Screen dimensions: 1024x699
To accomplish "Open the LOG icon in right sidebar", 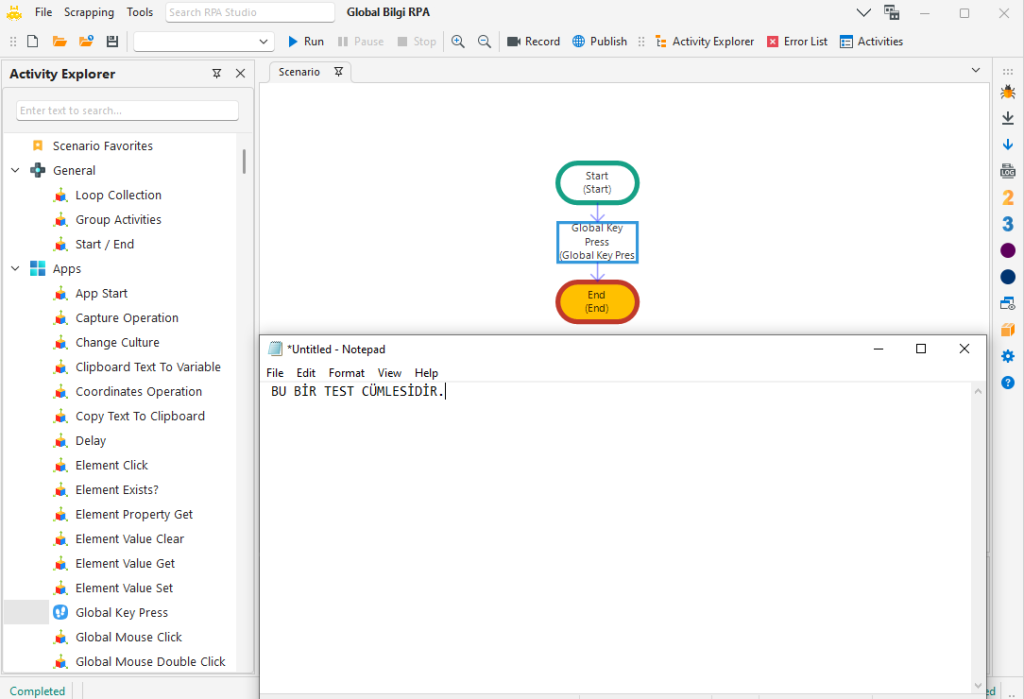I will click(x=1007, y=171).
